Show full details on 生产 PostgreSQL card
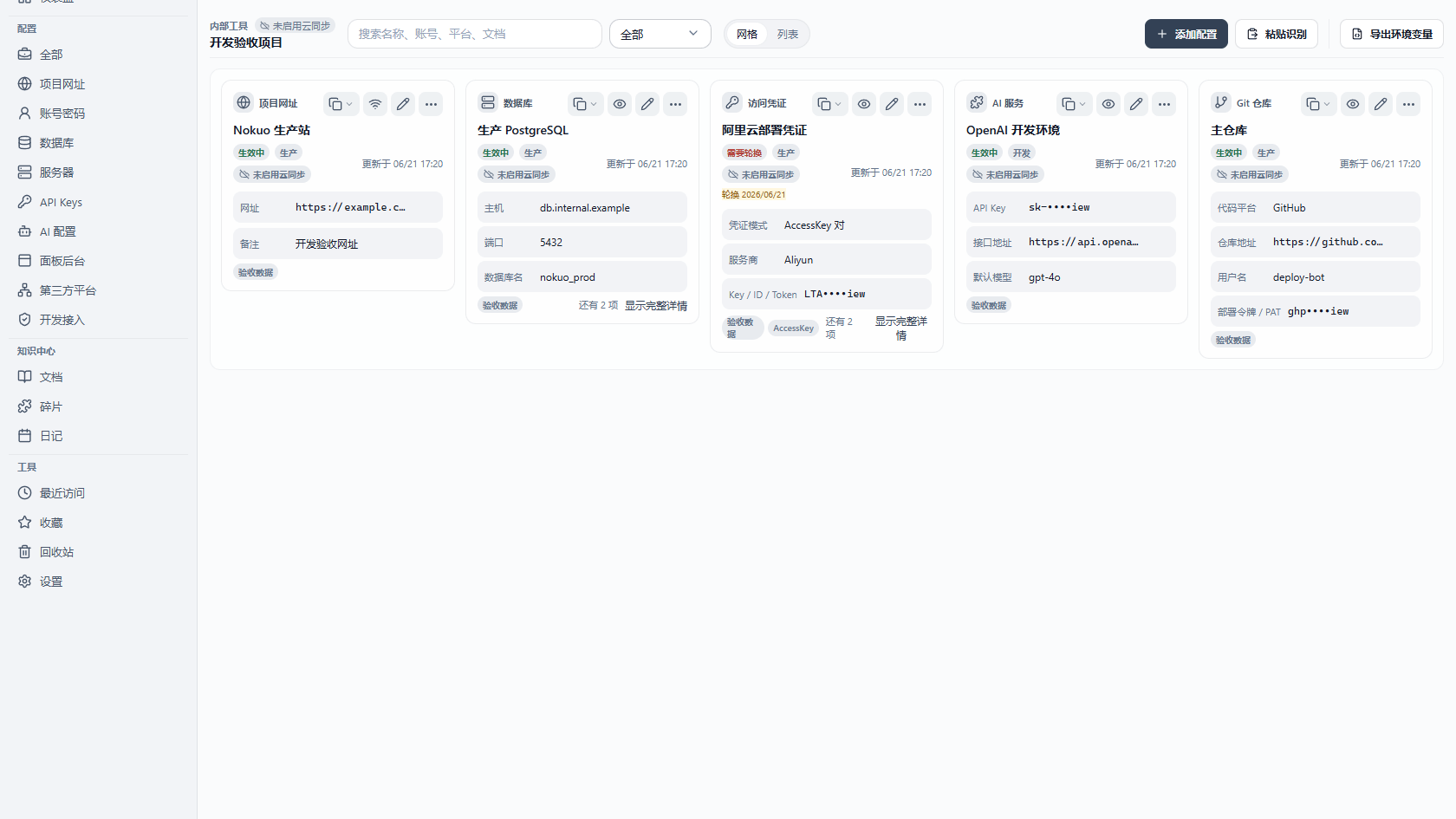Viewport: 1456px width, 819px height. [656, 306]
